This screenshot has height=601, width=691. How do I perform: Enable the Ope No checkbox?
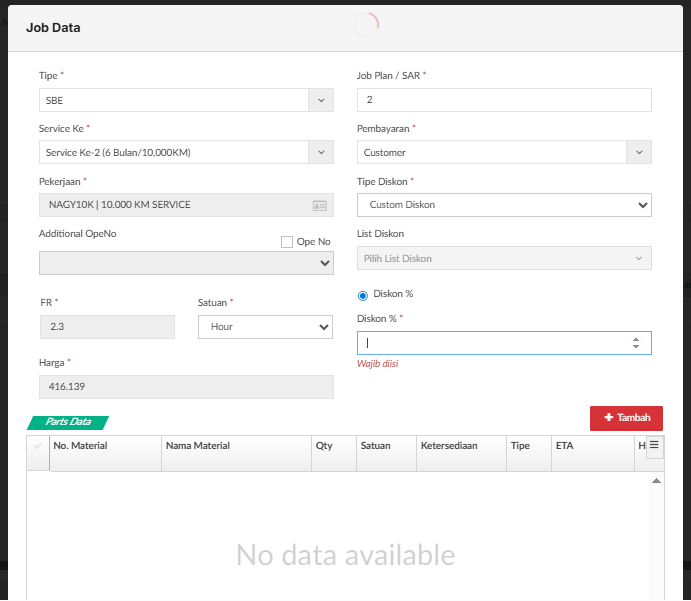(287, 242)
